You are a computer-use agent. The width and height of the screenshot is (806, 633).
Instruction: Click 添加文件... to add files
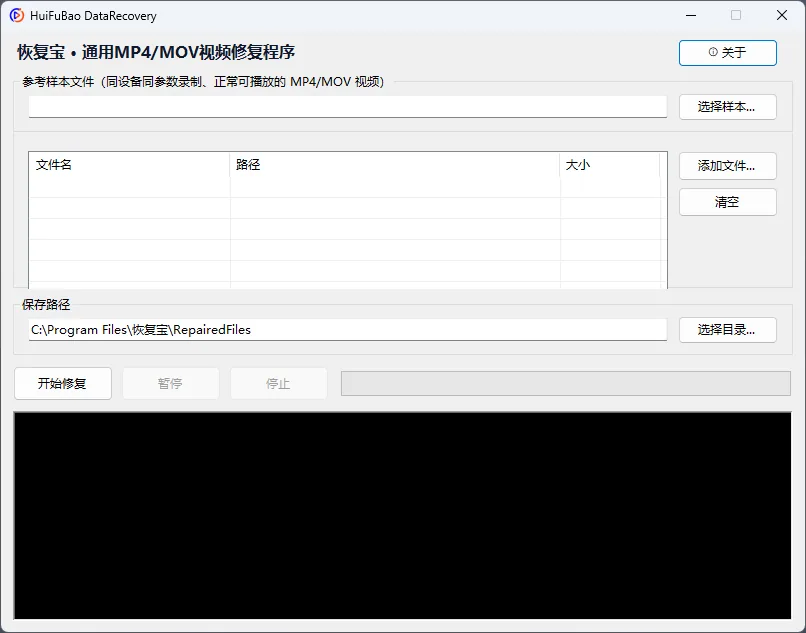[x=727, y=166]
